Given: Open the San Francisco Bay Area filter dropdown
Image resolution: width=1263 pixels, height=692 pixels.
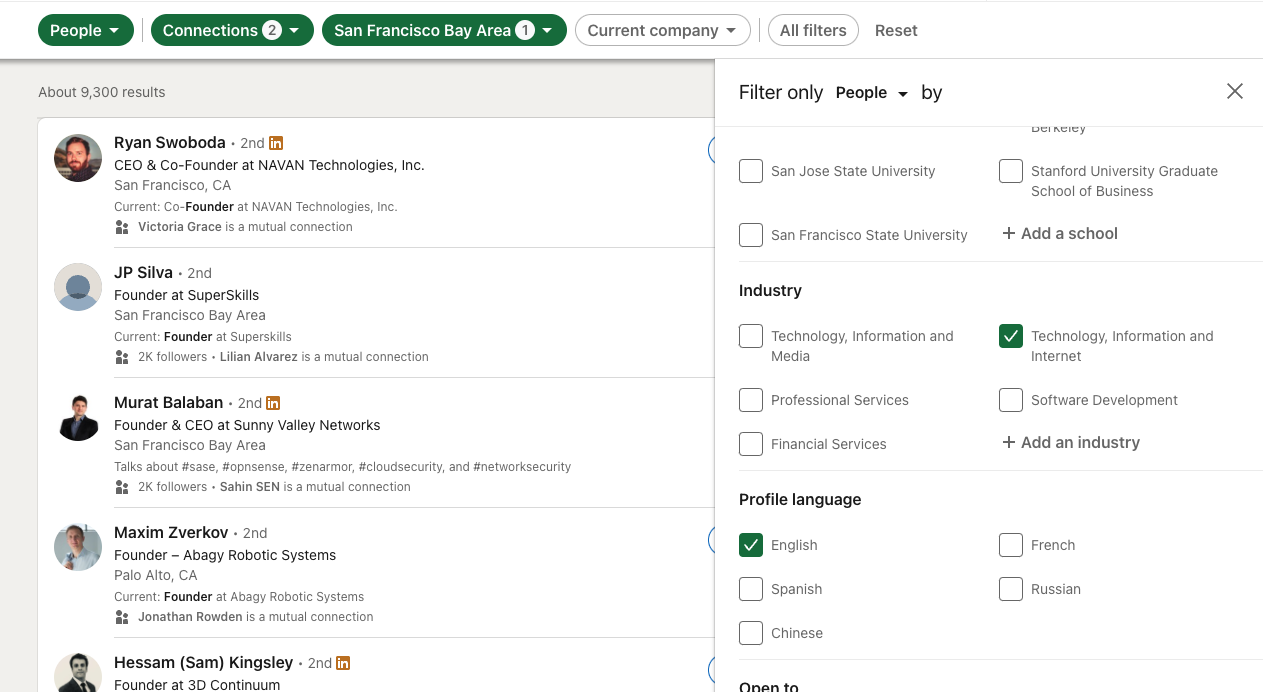Looking at the screenshot, I should pyautogui.click(x=444, y=30).
